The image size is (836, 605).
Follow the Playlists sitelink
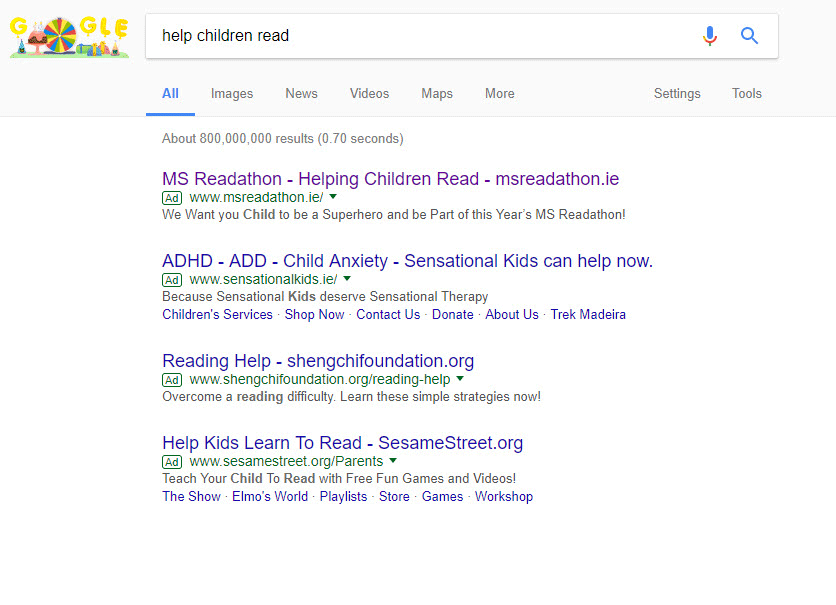(x=343, y=497)
